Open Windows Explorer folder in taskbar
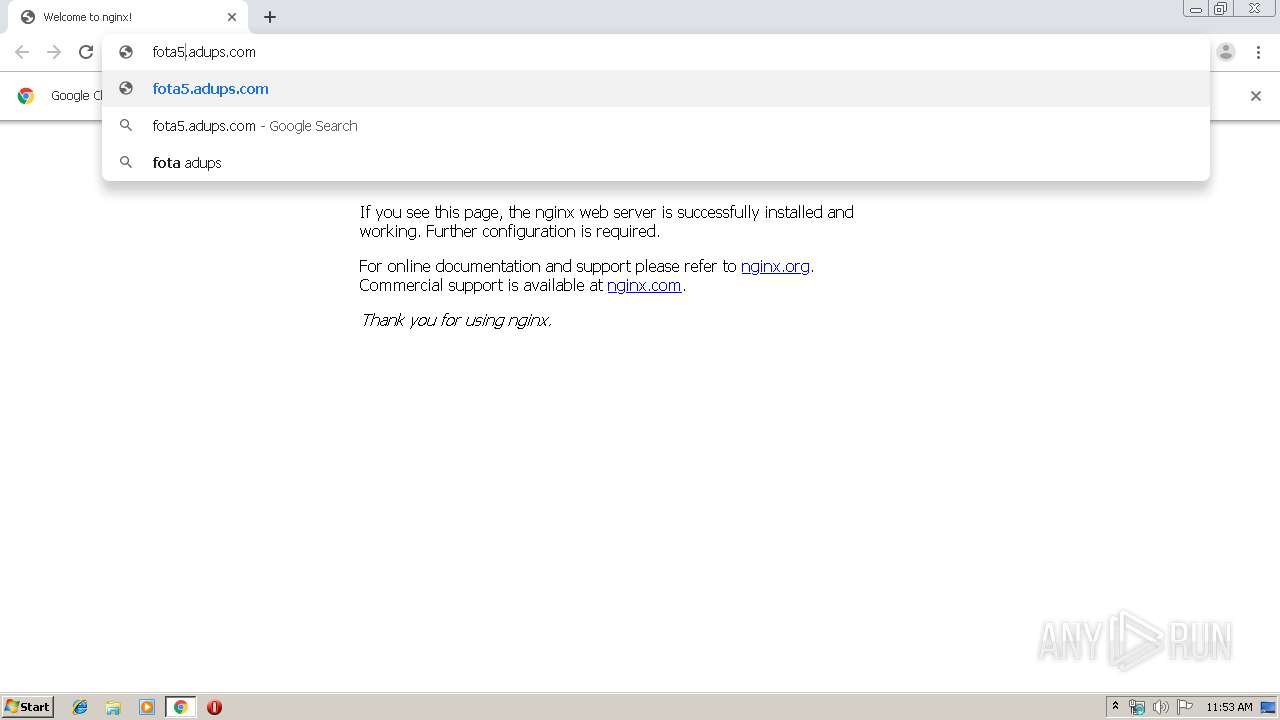 (113, 707)
